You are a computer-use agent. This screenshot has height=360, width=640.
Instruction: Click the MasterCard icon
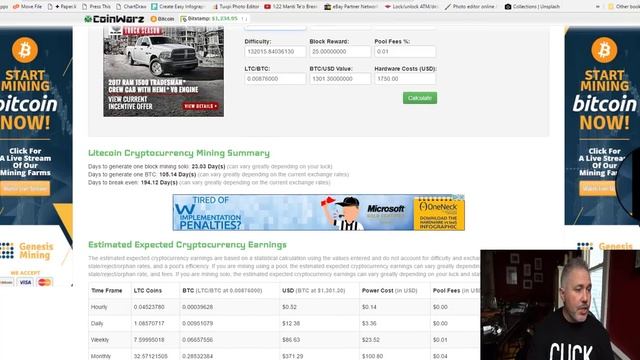tap(44, 282)
